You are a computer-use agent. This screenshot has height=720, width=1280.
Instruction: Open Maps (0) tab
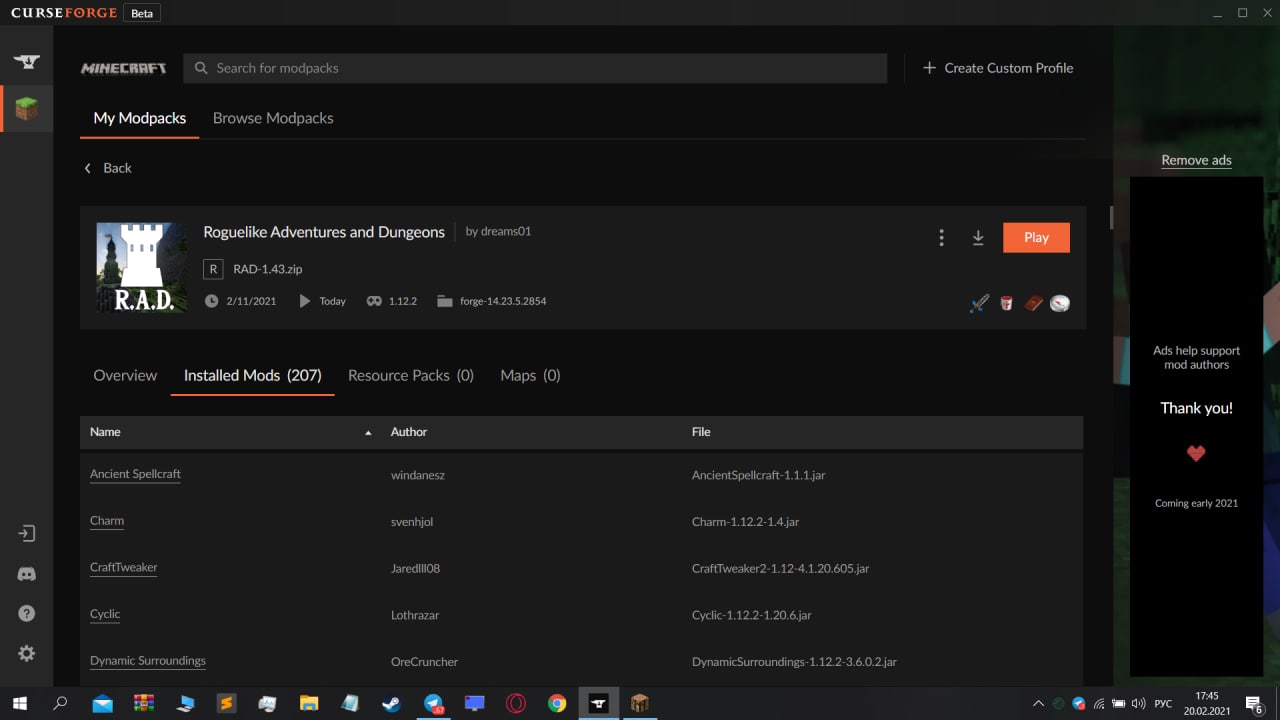[x=530, y=375]
